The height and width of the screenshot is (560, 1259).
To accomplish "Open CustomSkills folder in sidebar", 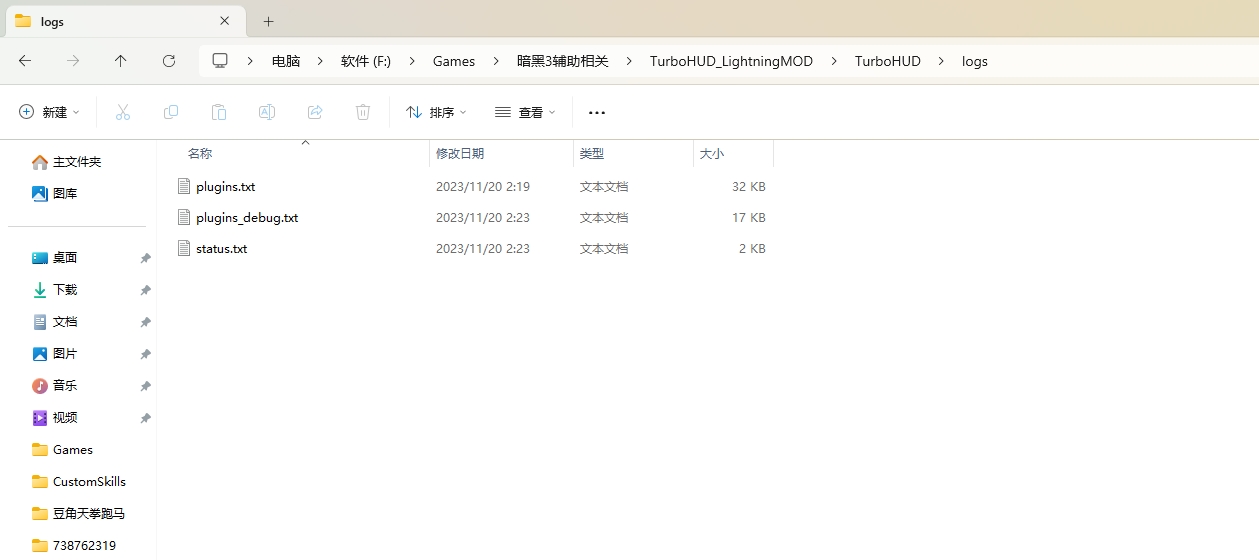I will [x=89, y=481].
